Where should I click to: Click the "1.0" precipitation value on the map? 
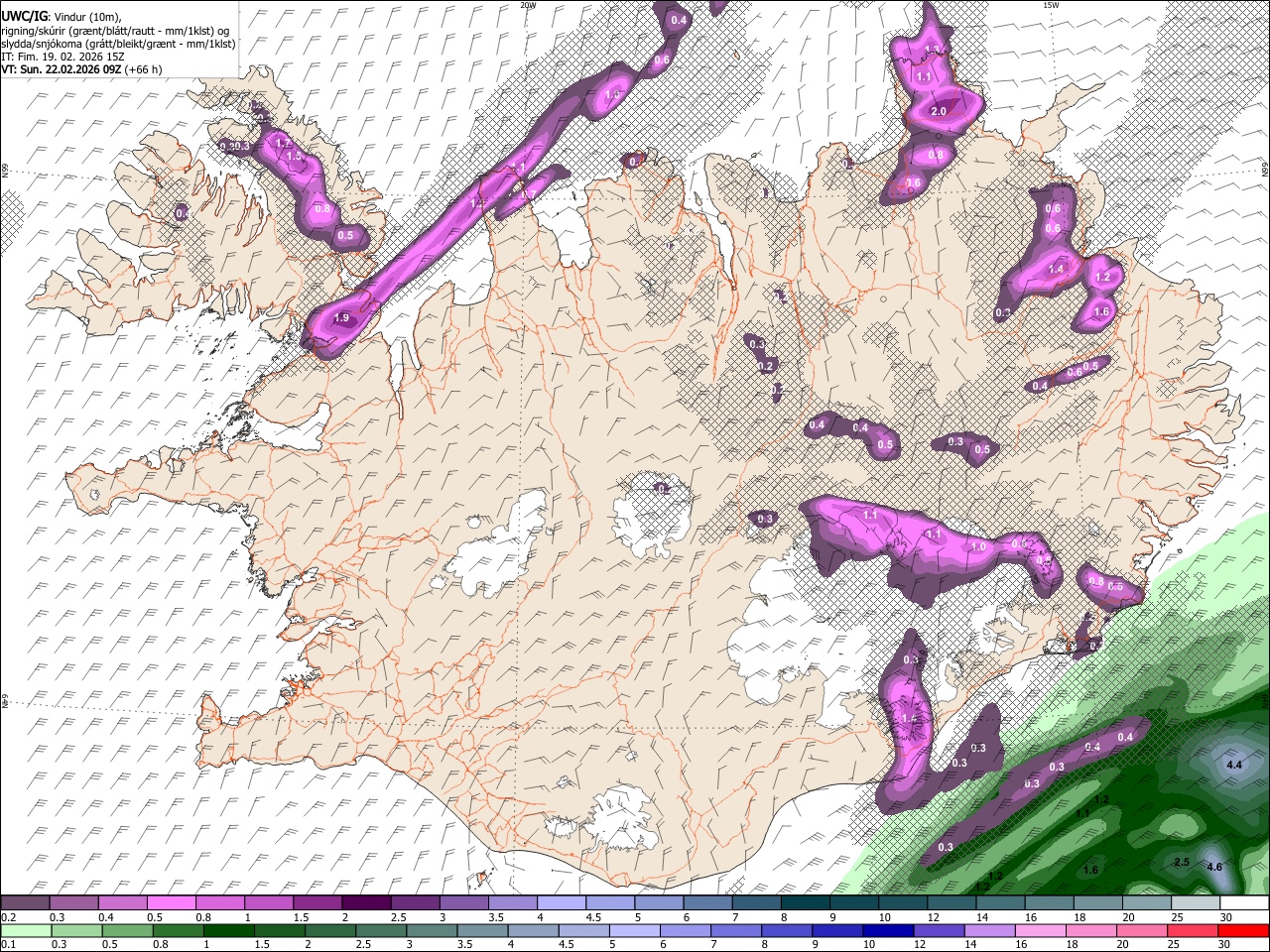(x=978, y=546)
